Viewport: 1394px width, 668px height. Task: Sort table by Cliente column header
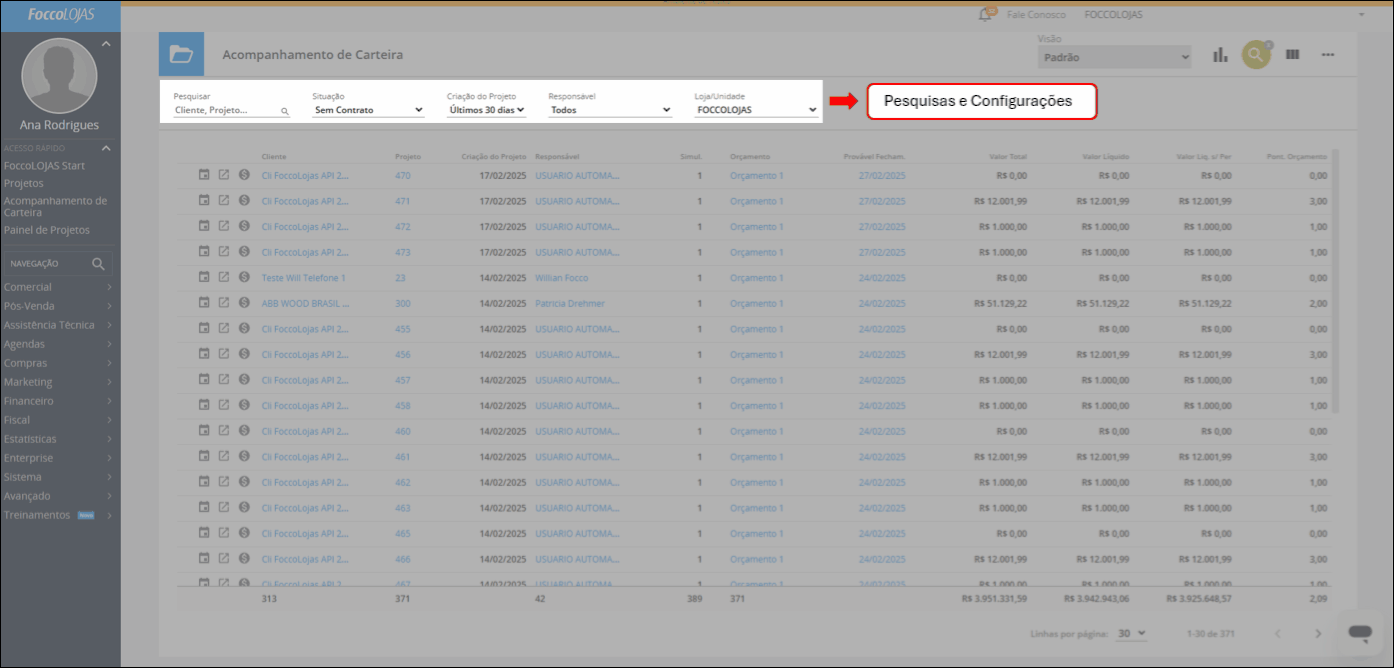coord(274,157)
